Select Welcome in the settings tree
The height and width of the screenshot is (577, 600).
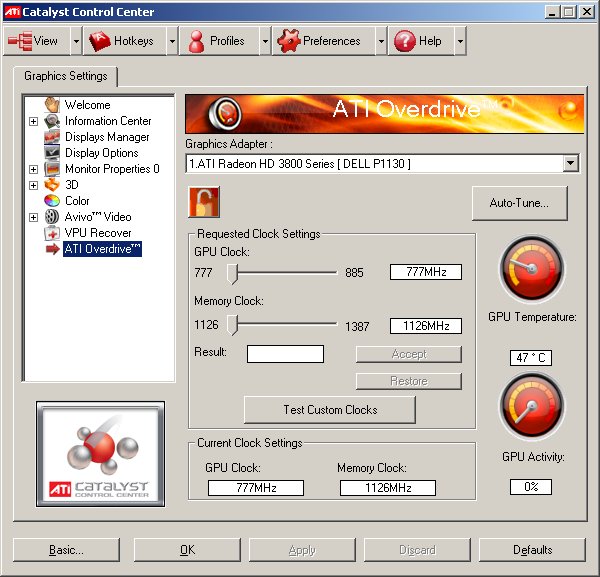(x=88, y=104)
